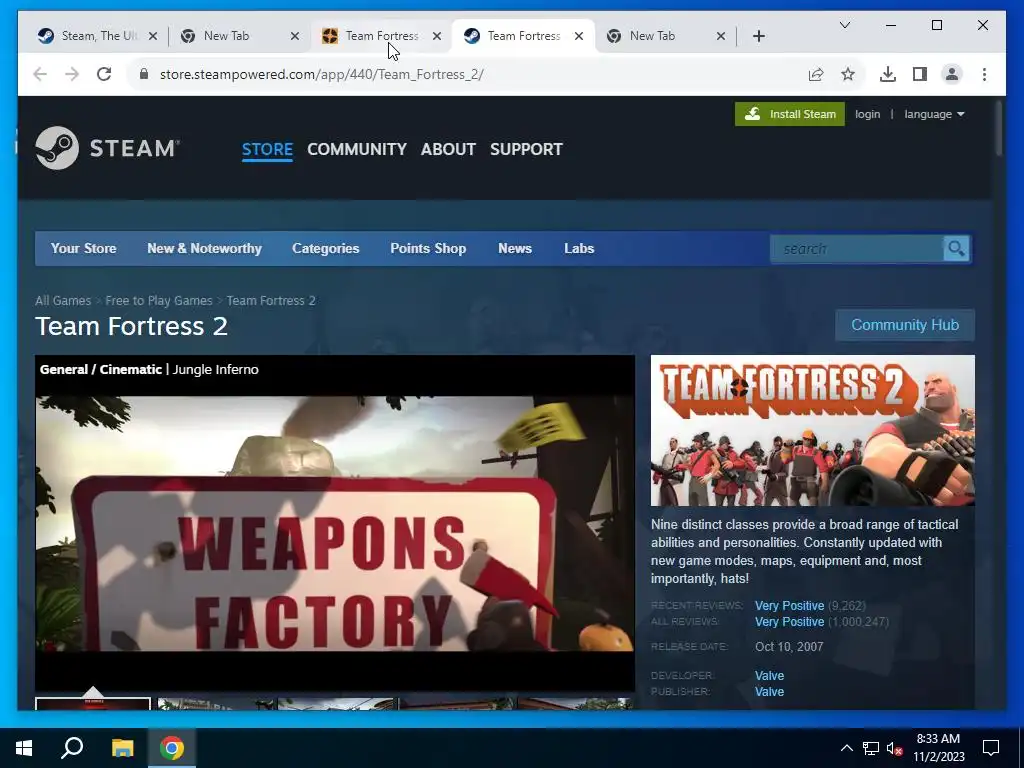This screenshot has height=768, width=1024.
Task: Bookmark this page with the star icon
Action: pos(848,74)
